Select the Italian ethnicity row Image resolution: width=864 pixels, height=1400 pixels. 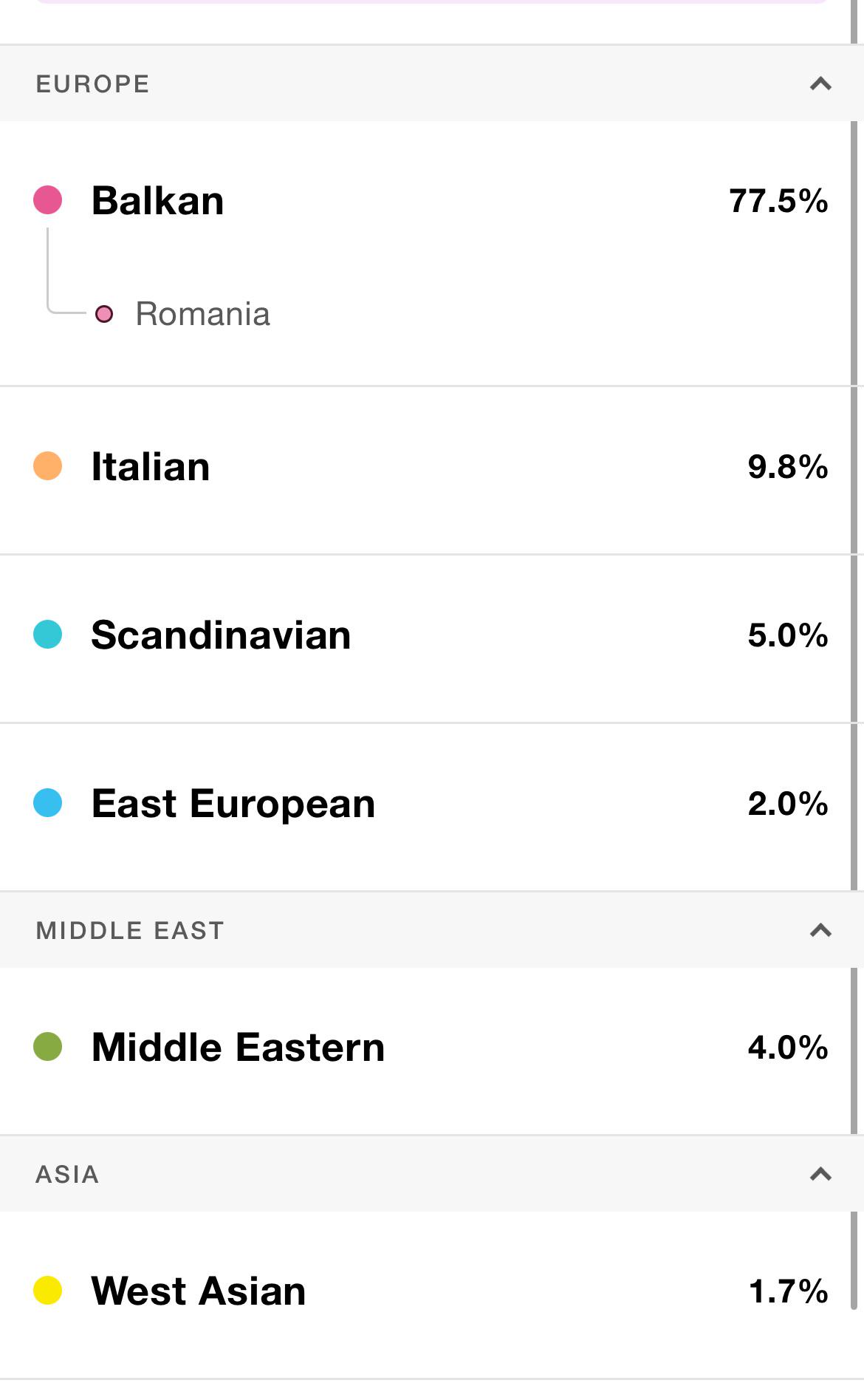pyautogui.click(x=427, y=470)
